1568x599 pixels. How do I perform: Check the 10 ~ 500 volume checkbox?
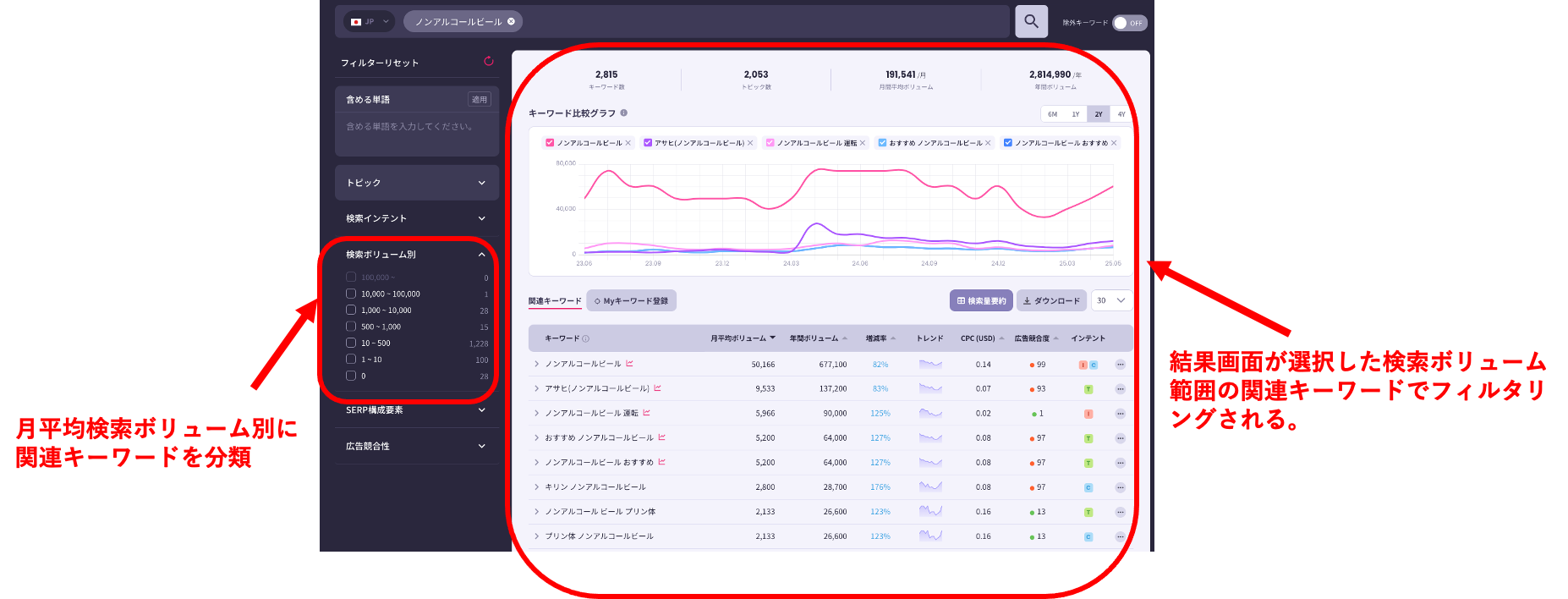[351, 343]
